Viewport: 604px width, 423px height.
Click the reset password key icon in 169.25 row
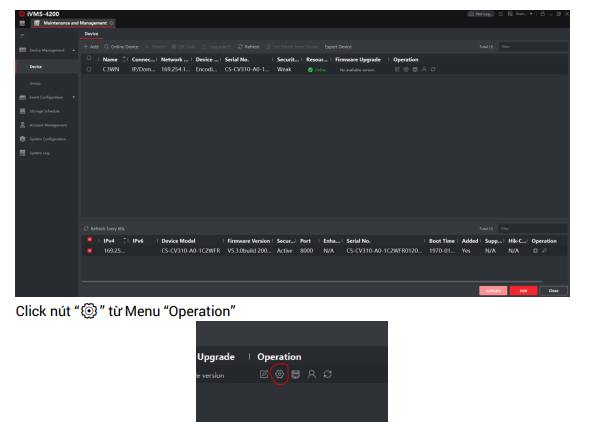545,251
